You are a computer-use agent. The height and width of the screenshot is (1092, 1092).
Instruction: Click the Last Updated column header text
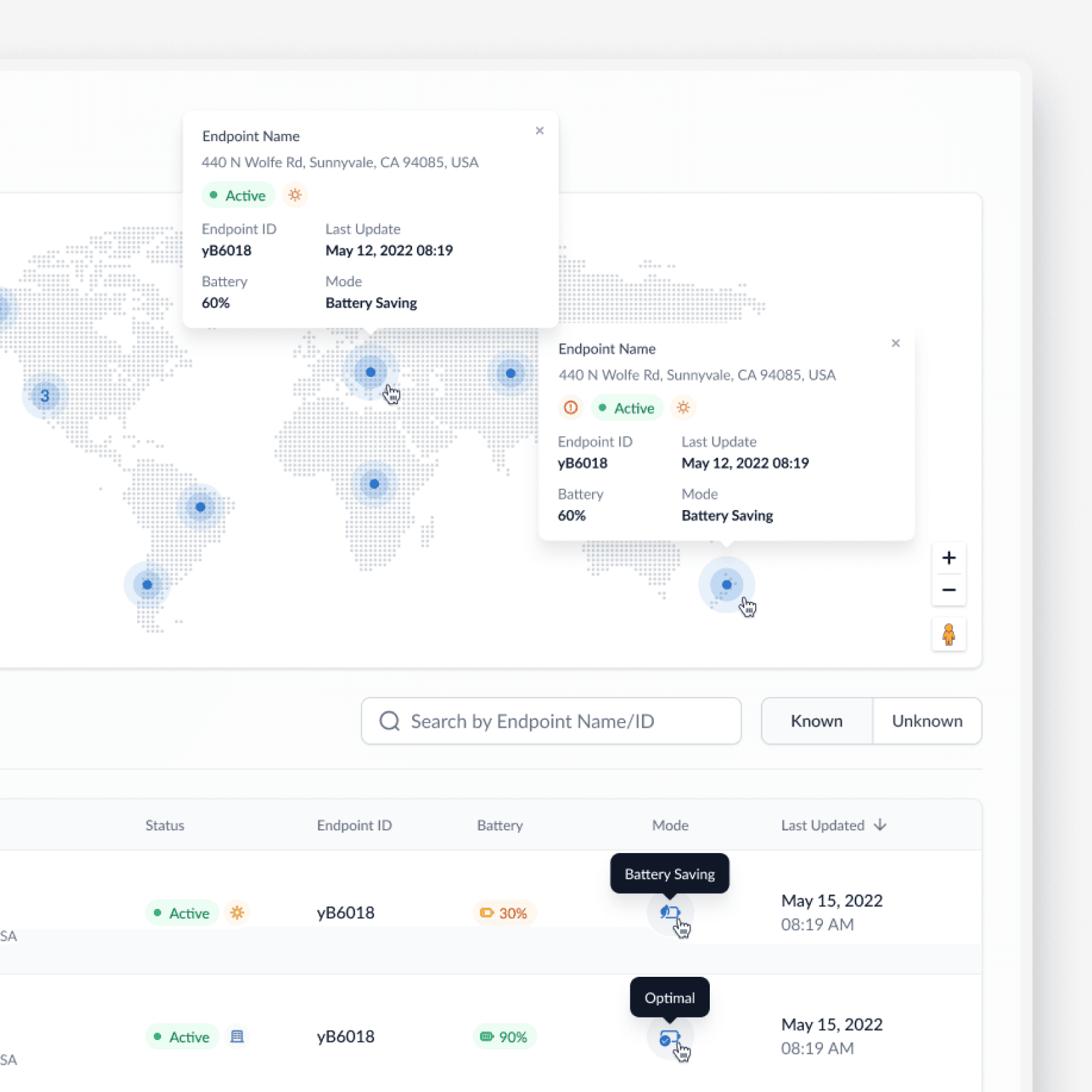822,825
